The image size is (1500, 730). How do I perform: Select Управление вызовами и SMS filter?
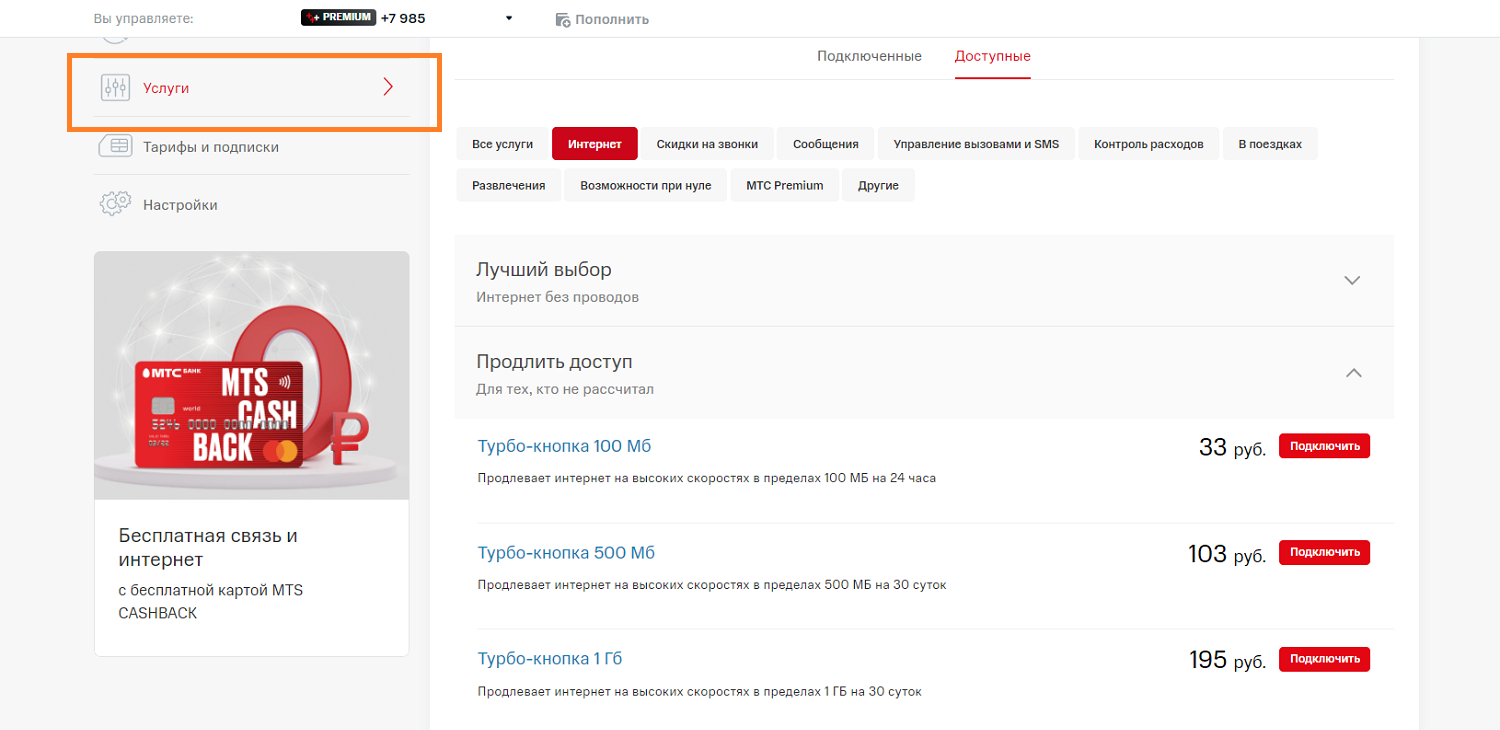pyautogui.click(x=976, y=144)
